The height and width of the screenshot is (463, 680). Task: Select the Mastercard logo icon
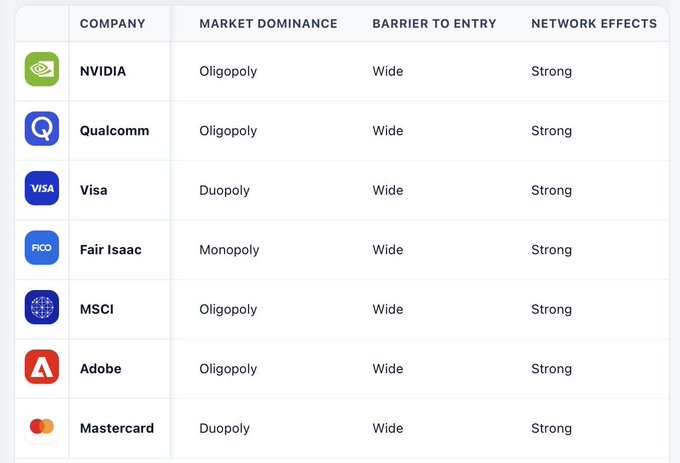click(42, 427)
